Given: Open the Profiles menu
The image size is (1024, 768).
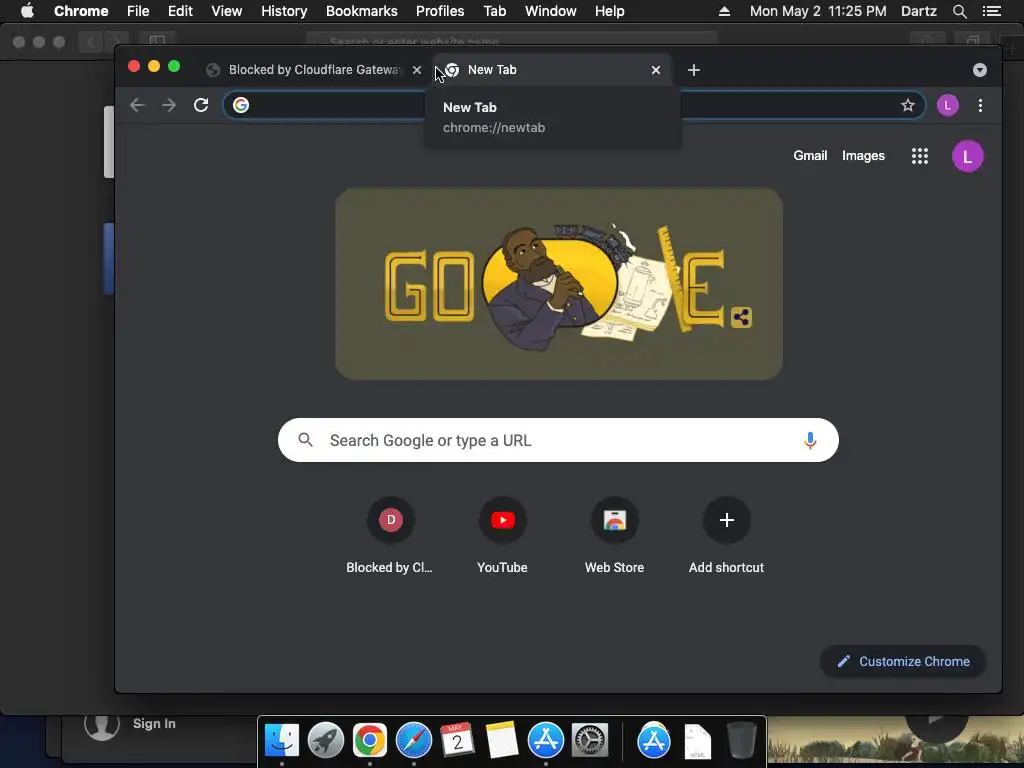Looking at the screenshot, I should point(440,11).
